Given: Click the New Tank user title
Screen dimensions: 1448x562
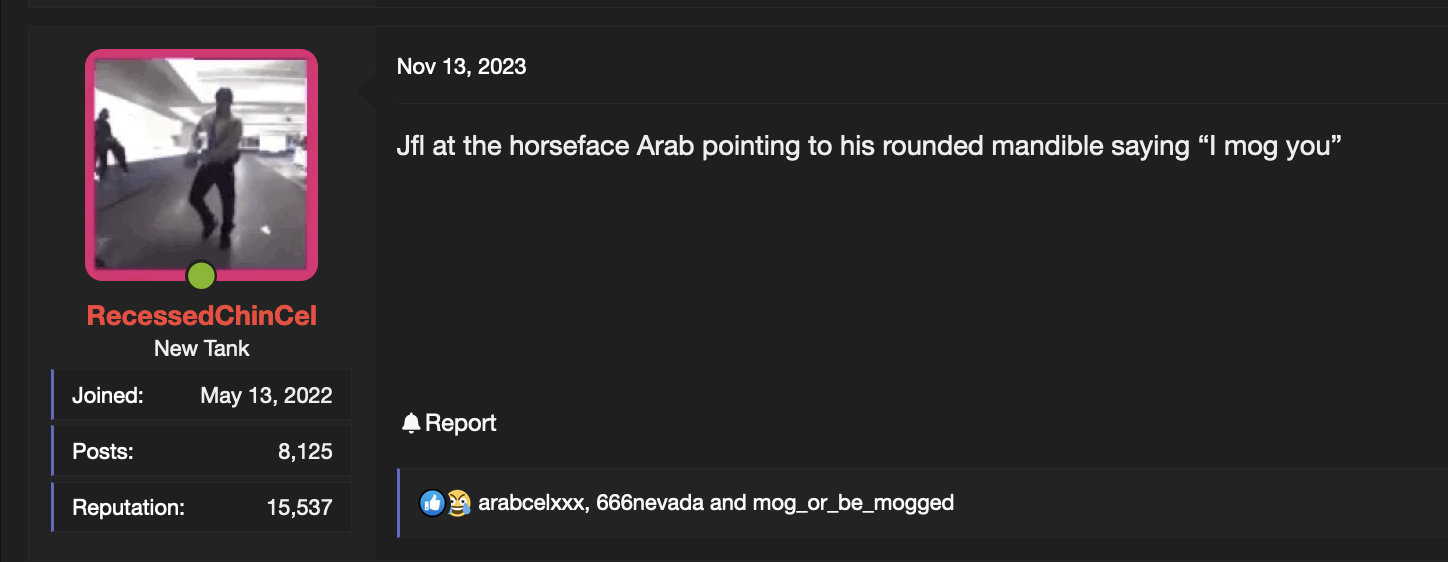Looking at the screenshot, I should (x=202, y=349).
